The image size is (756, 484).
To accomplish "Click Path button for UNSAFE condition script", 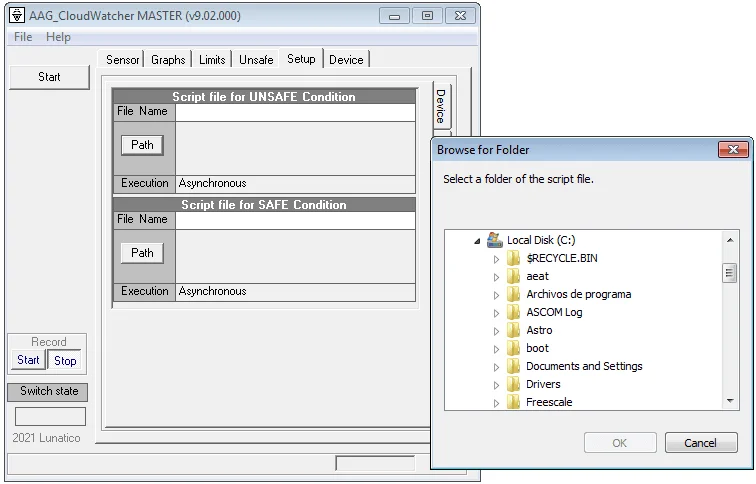I will [142, 145].
